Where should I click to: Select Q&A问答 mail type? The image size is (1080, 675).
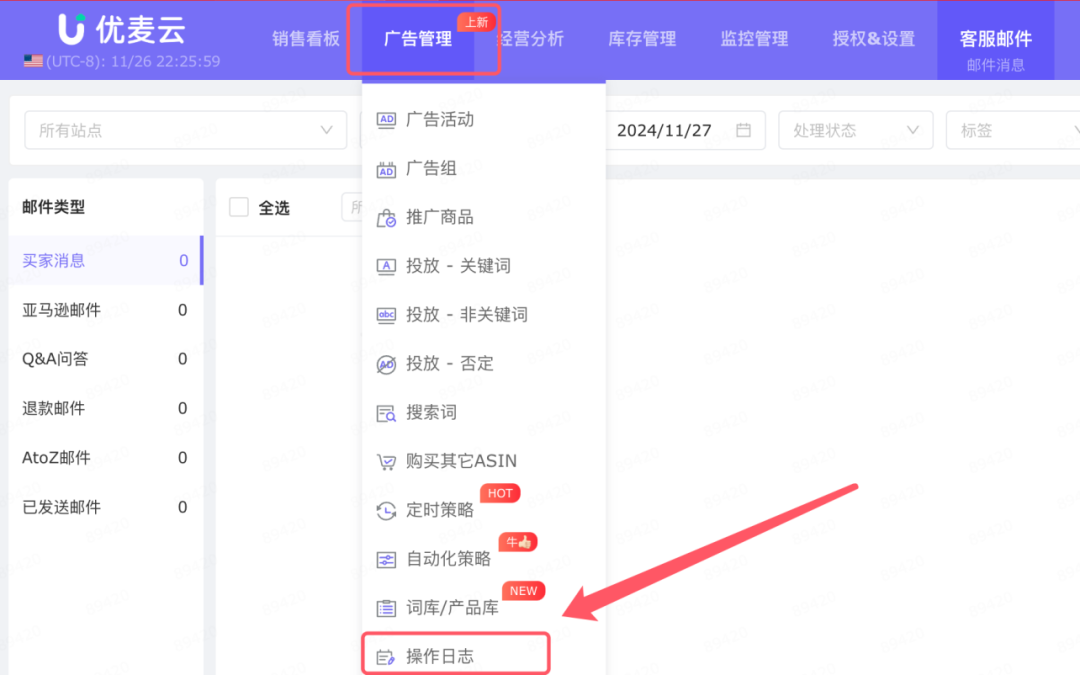pos(105,359)
